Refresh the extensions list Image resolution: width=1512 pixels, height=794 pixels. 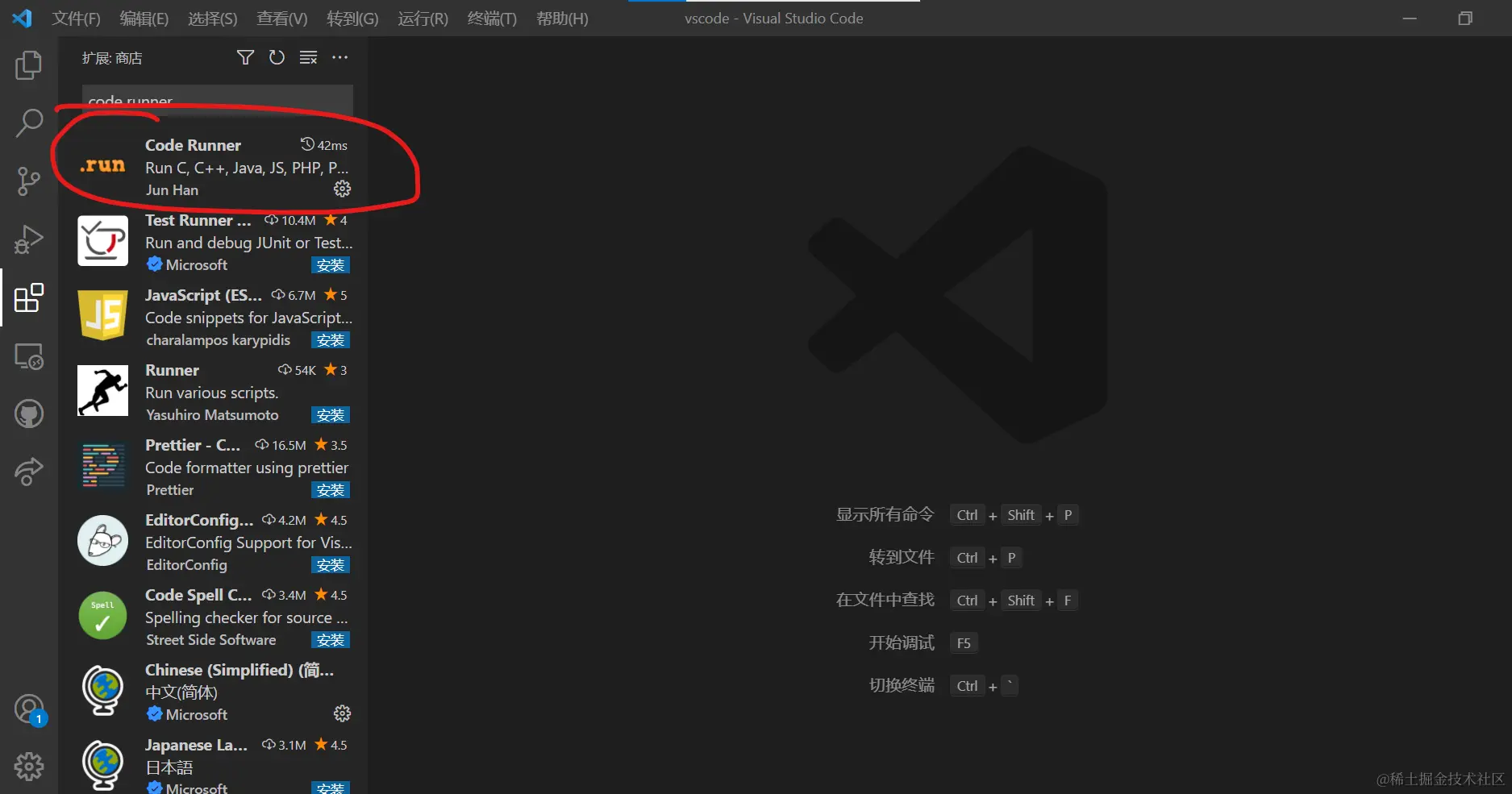click(277, 57)
